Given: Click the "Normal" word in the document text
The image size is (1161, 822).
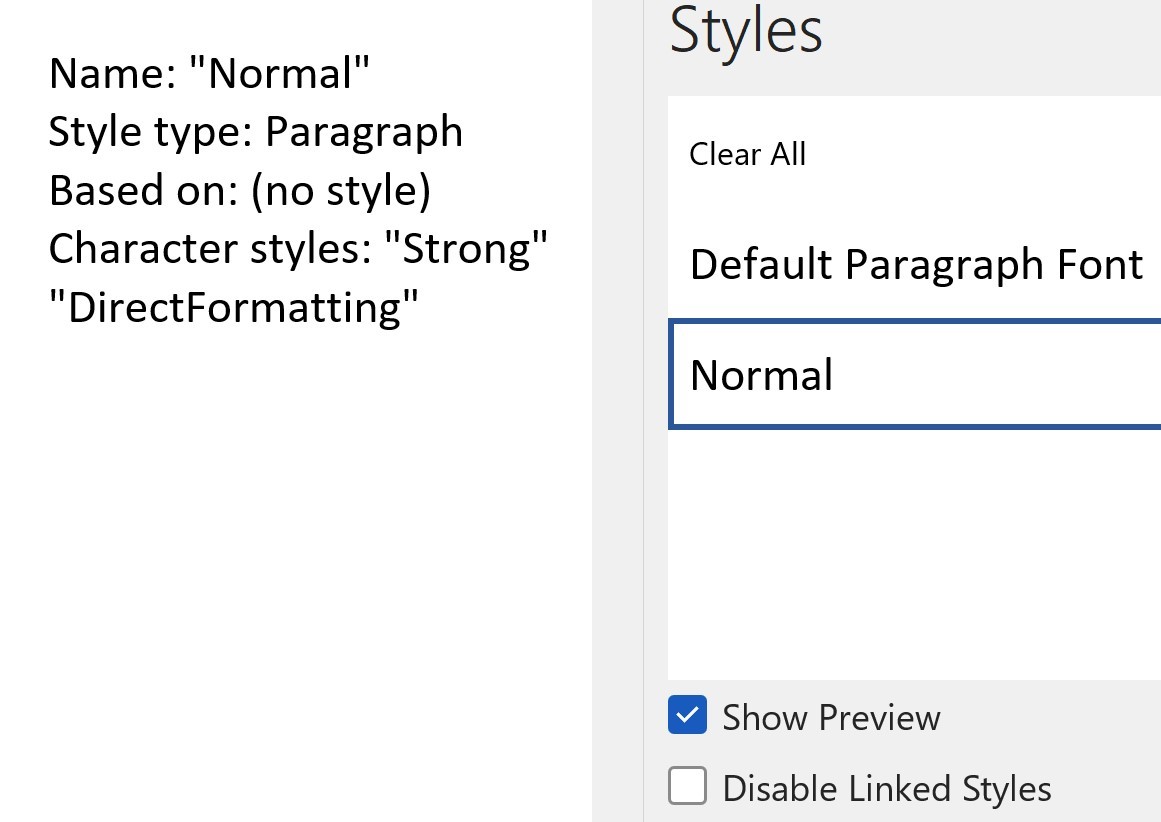Looking at the screenshot, I should pyautogui.click(x=279, y=74).
